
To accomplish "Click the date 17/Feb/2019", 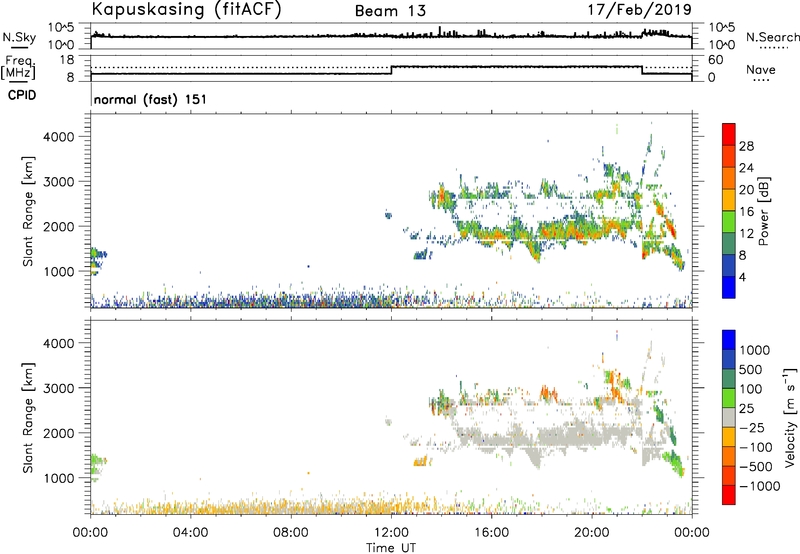I will (639, 10).
